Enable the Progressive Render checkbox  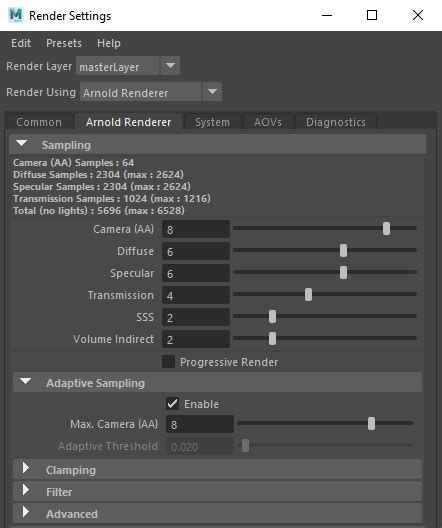click(x=168, y=362)
